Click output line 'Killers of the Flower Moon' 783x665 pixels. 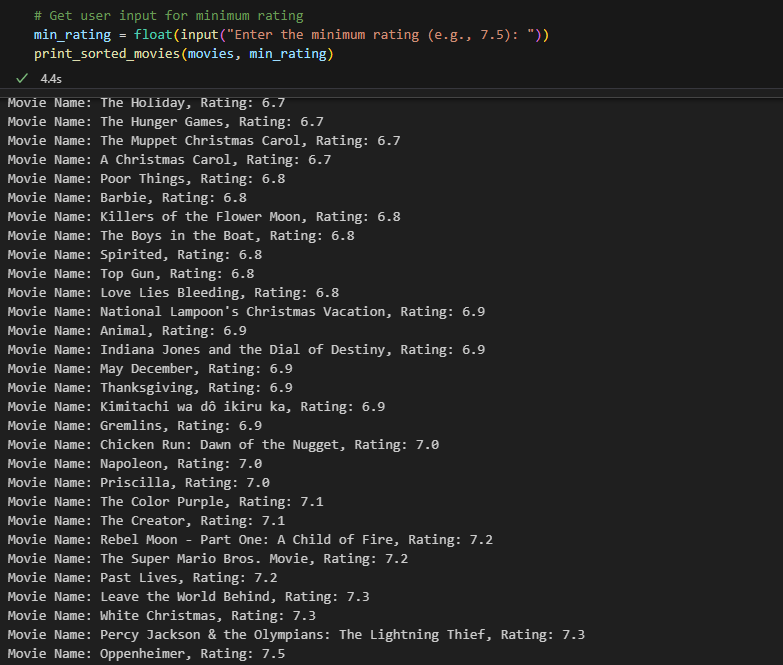tap(204, 217)
